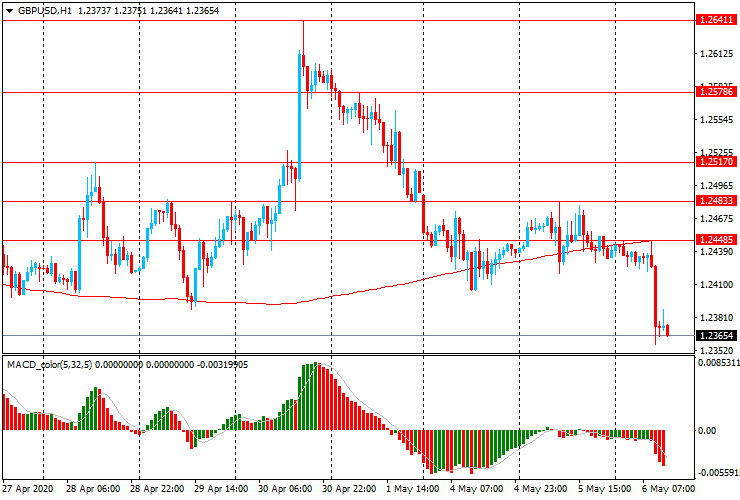Click the 1.25545 price scale value
Viewport: 740px width, 500px height.
(716, 120)
